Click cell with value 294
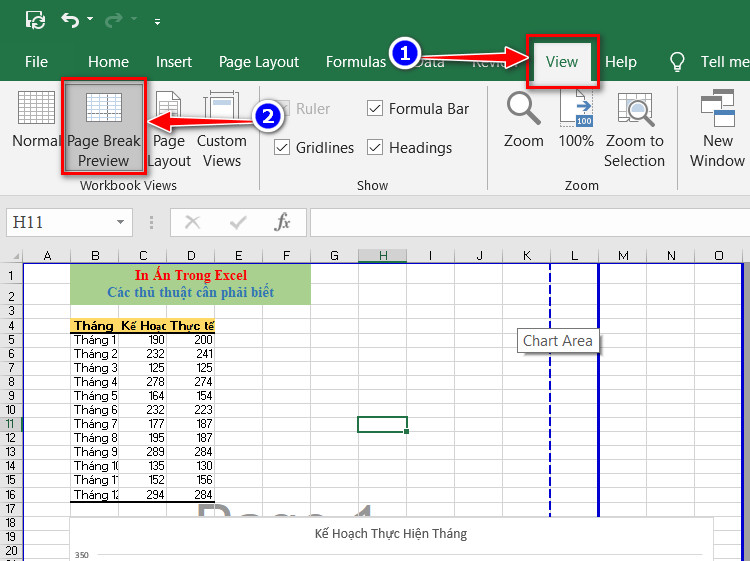Image resolution: width=750 pixels, height=561 pixels. (x=143, y=495)
